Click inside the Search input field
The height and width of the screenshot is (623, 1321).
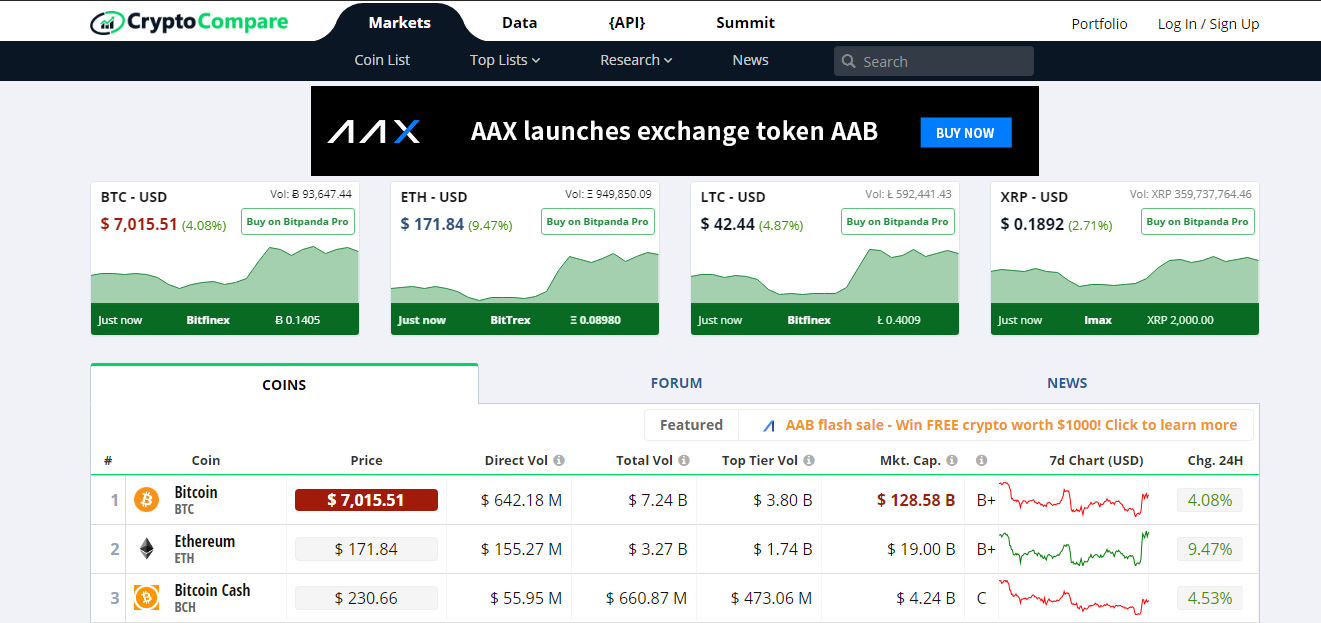click(934, 61)
